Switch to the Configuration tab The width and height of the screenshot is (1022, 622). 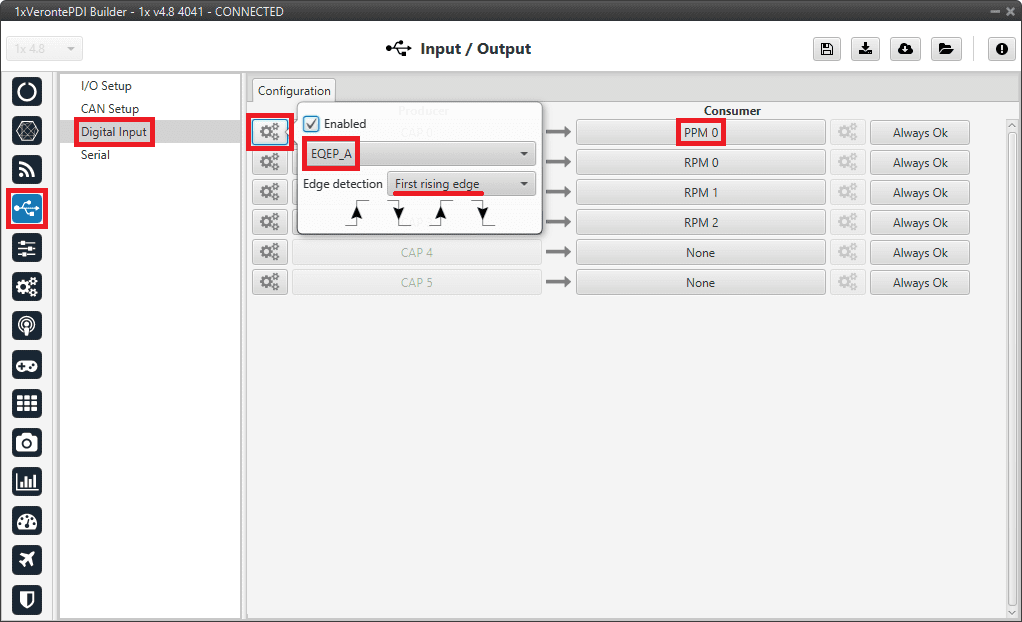pyautogui.click(x=294, y=91)
